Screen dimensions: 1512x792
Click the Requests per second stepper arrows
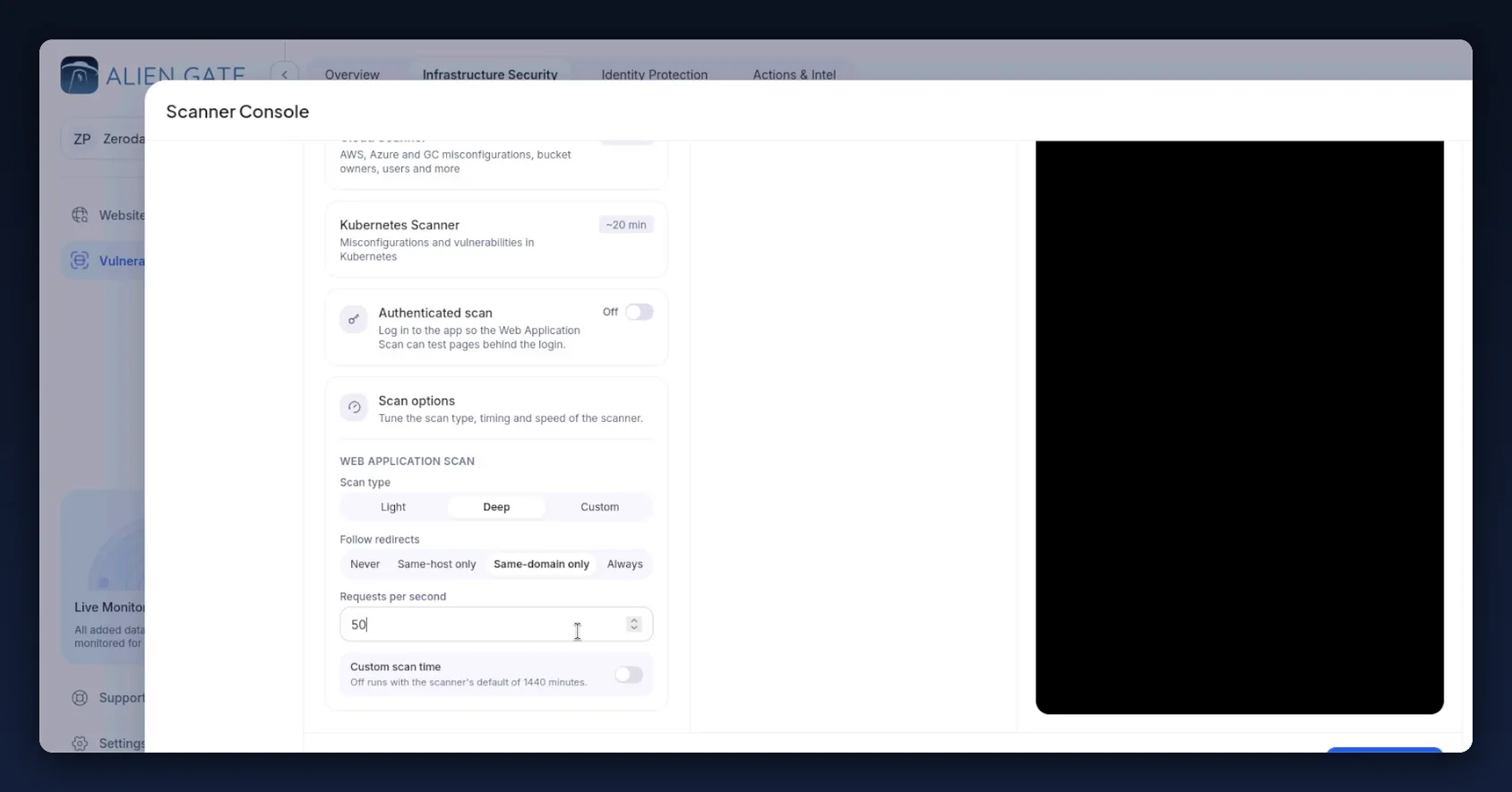point(634,624)
